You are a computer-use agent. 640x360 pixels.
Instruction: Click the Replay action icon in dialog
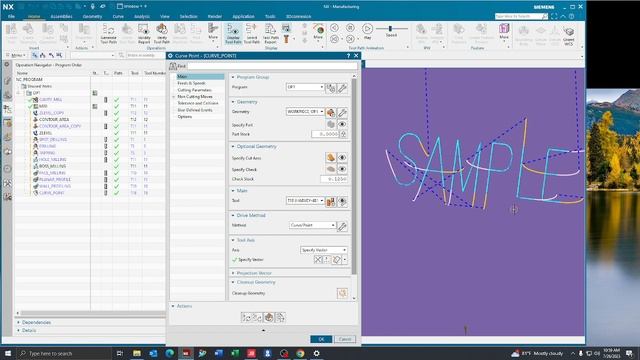click(258, 317)
